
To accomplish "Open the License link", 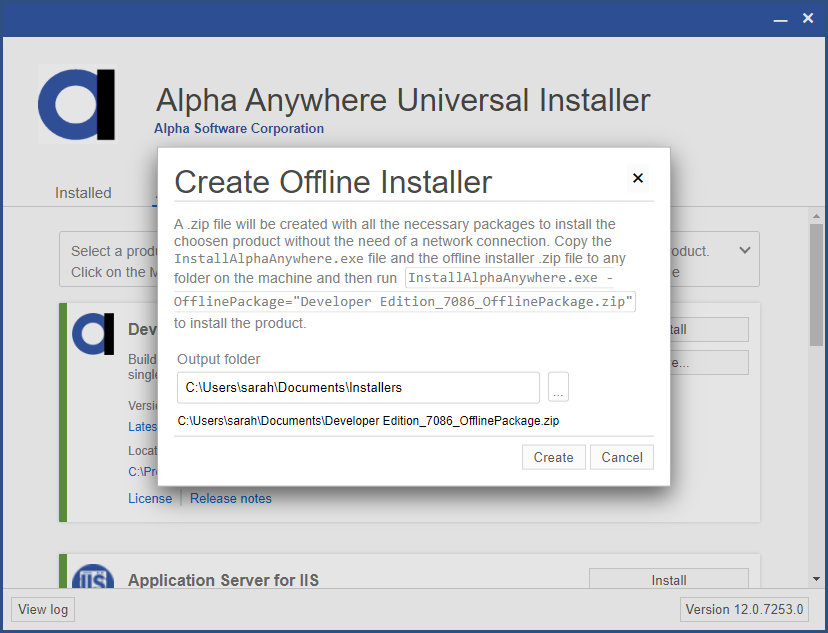I will (150, 498).
